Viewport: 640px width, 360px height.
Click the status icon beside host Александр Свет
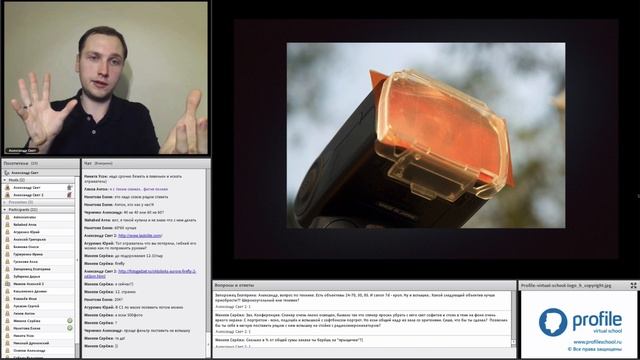pos(70,187)
